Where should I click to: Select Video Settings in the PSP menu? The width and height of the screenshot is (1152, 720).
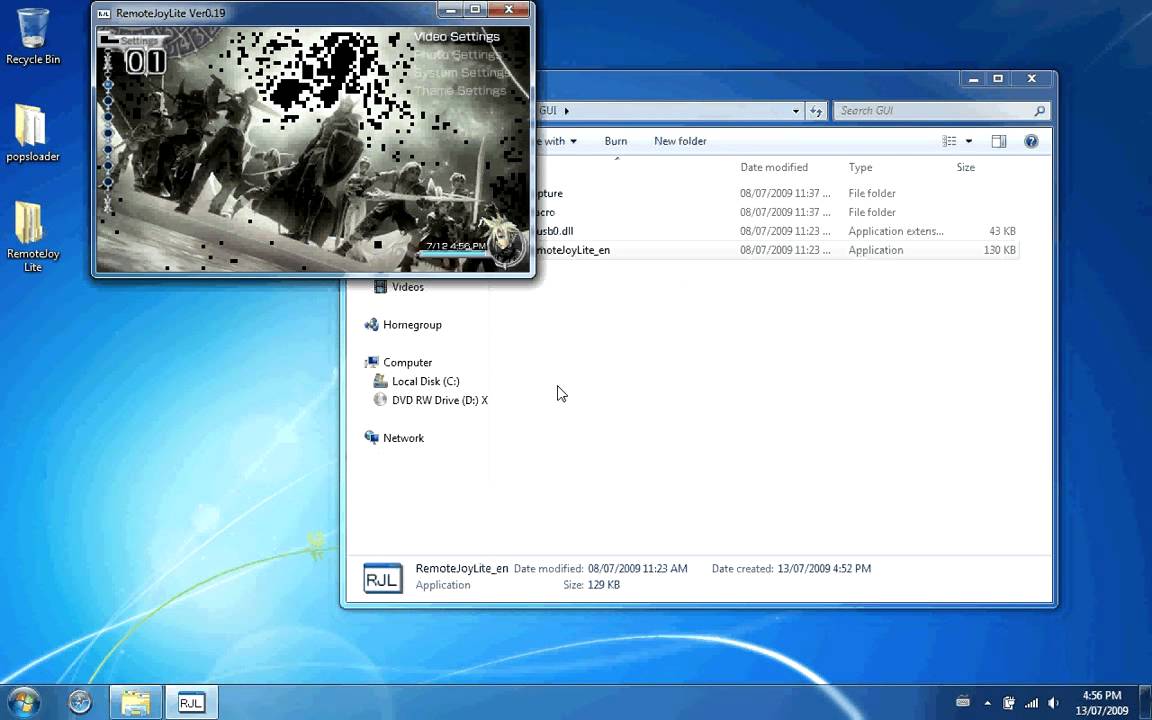[x=456, y=37]
